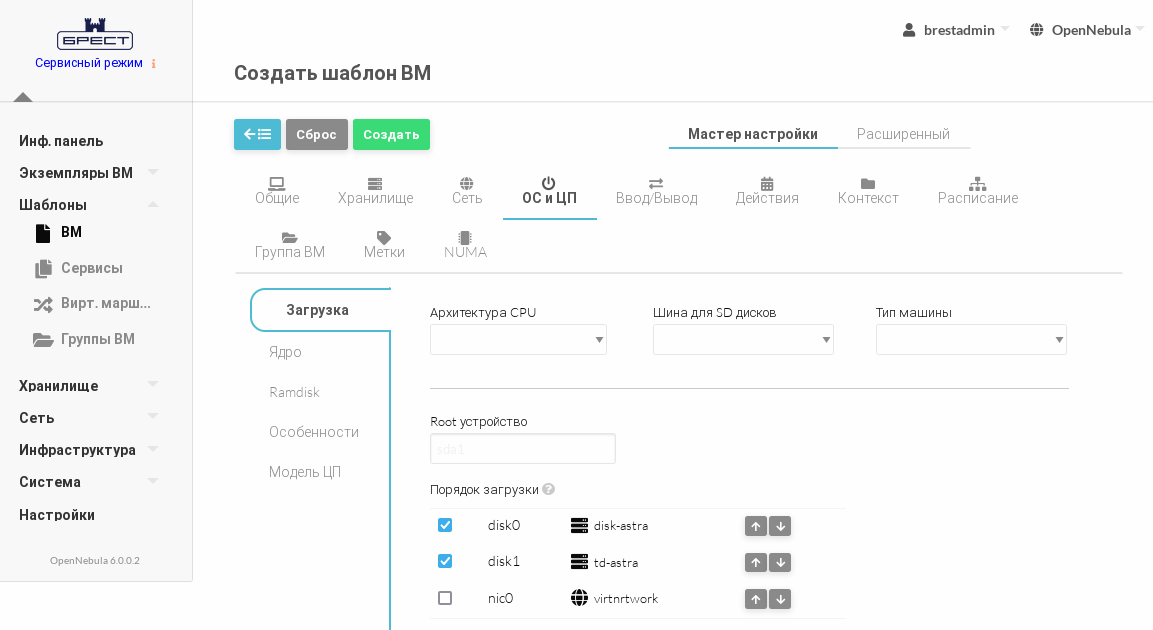Click the back-to-list arrow button
The height and width of the screenshot is (630, 1153).
point(257,134)
